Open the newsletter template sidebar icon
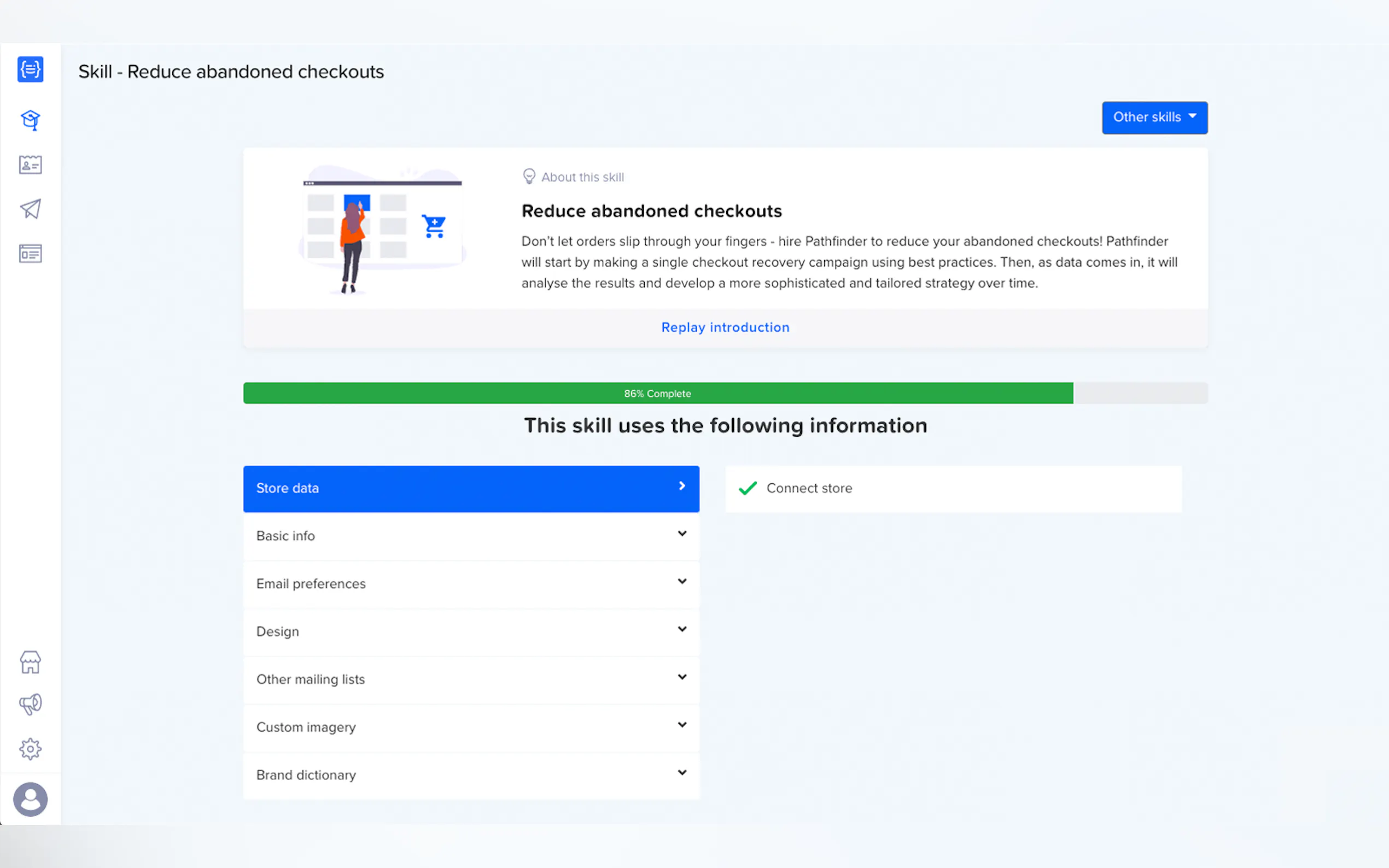The image size is (1389, 868). coord(31,253)
